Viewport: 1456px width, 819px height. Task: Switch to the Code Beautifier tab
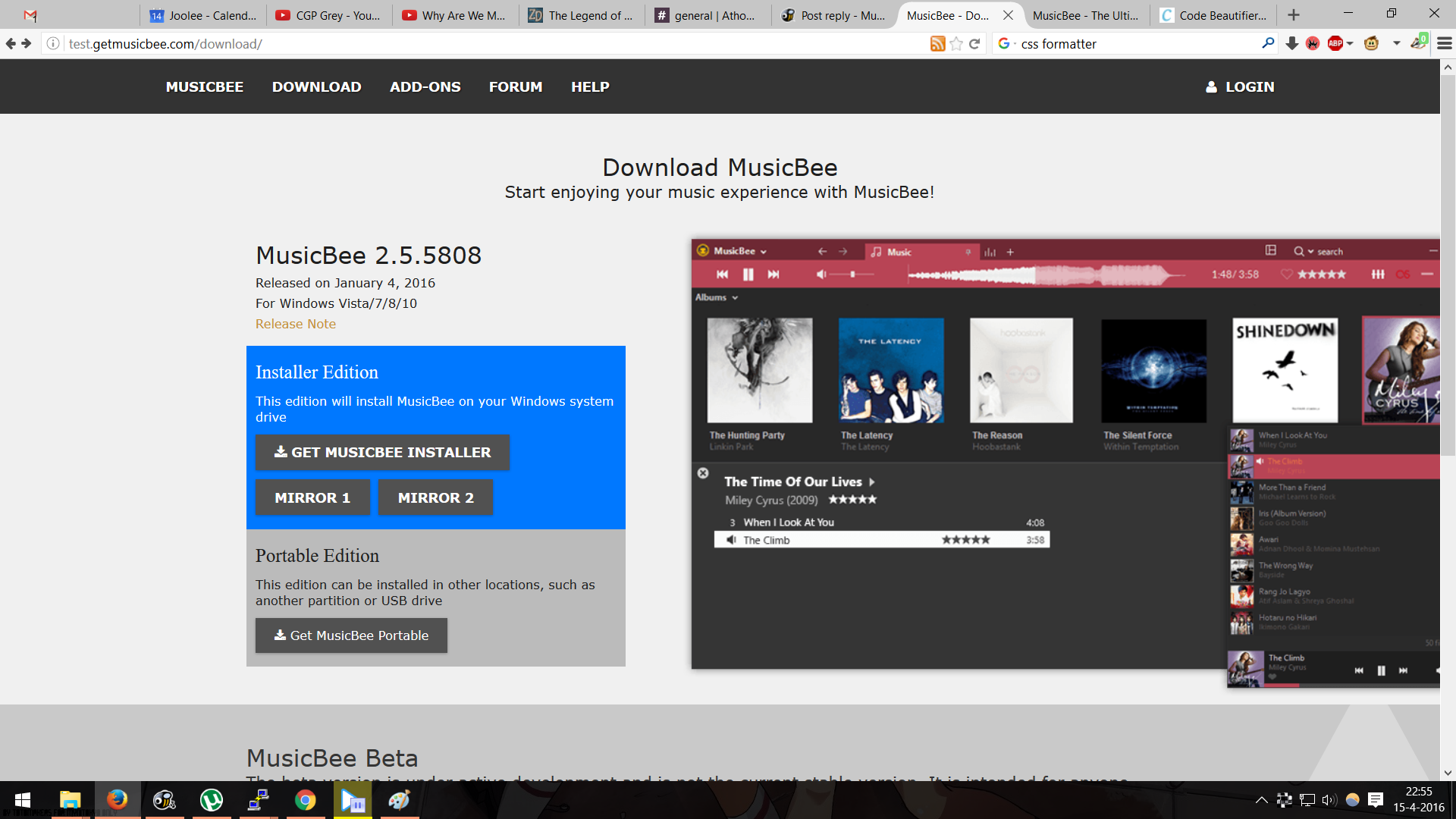(x=1213, y=15)
